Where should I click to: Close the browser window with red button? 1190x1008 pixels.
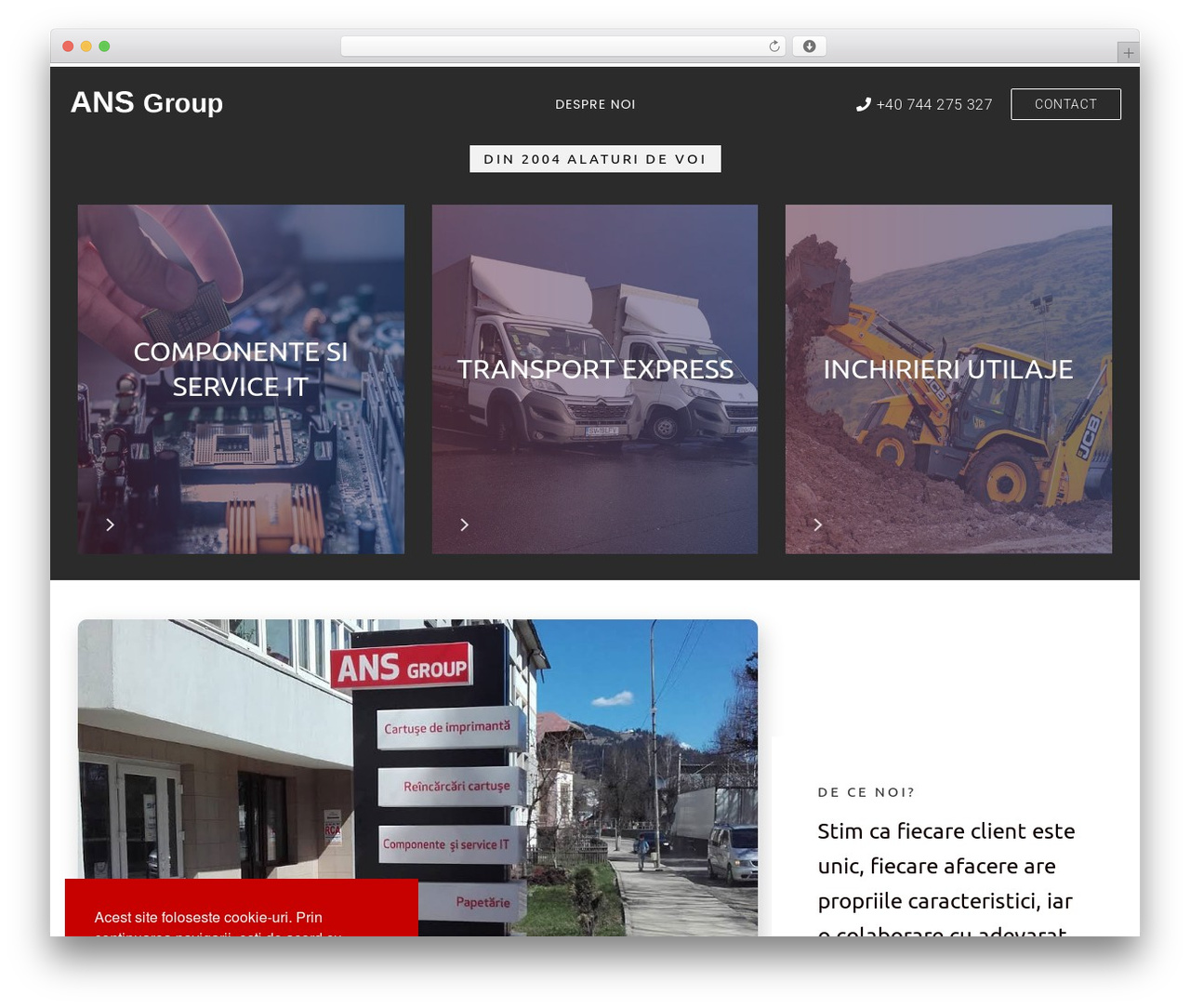click(x=68, y=46)
